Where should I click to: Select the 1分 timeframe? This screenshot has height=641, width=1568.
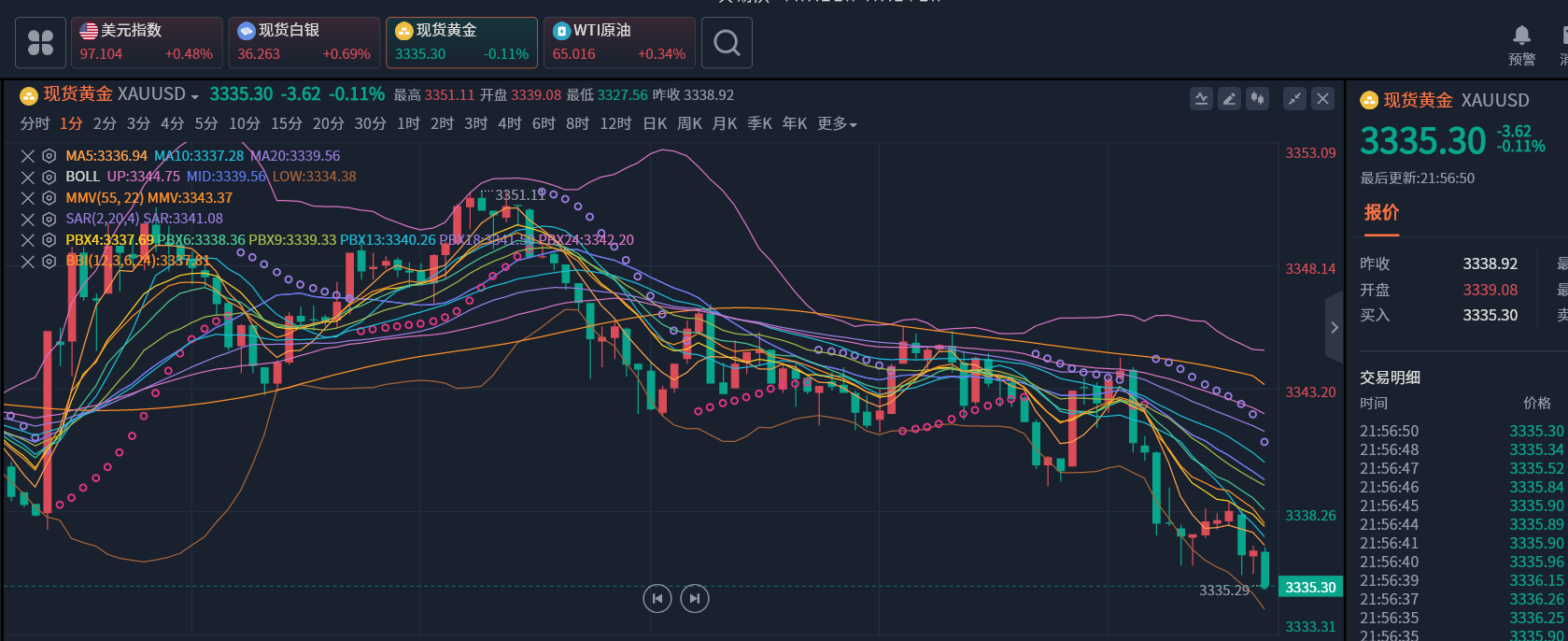click(x=71, y=123)
